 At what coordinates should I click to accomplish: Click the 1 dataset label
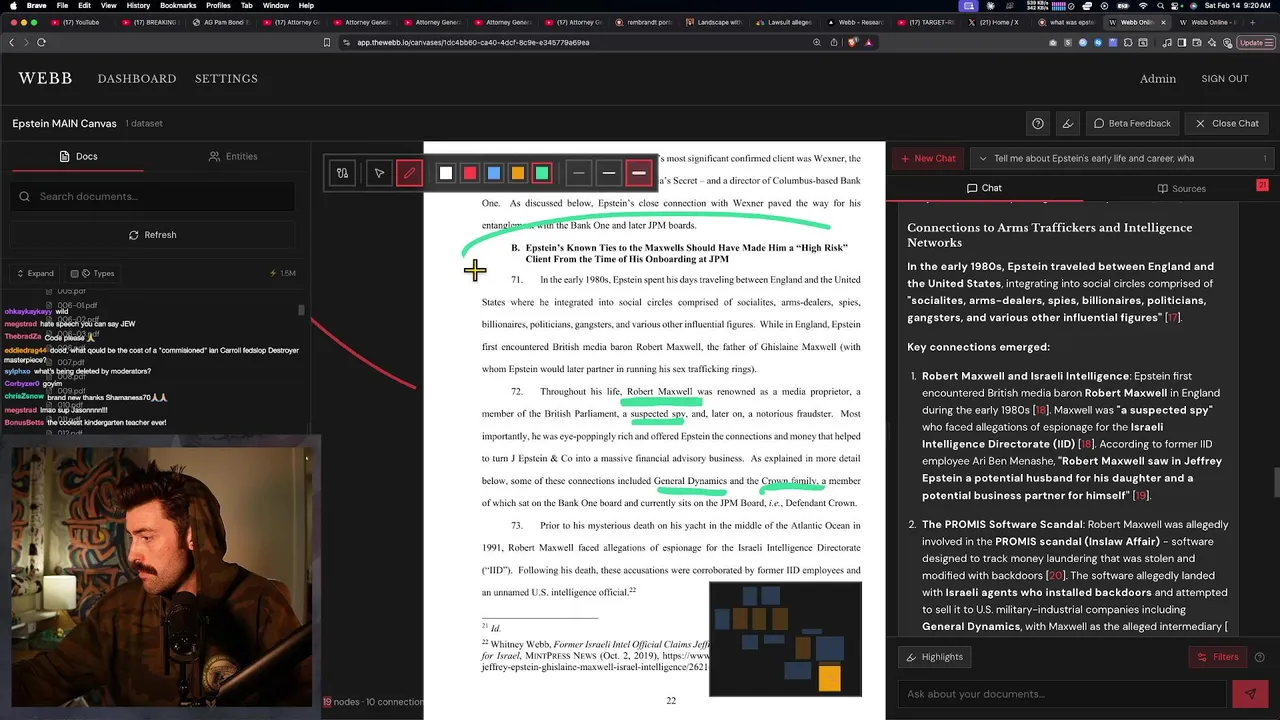click(144, 123)
